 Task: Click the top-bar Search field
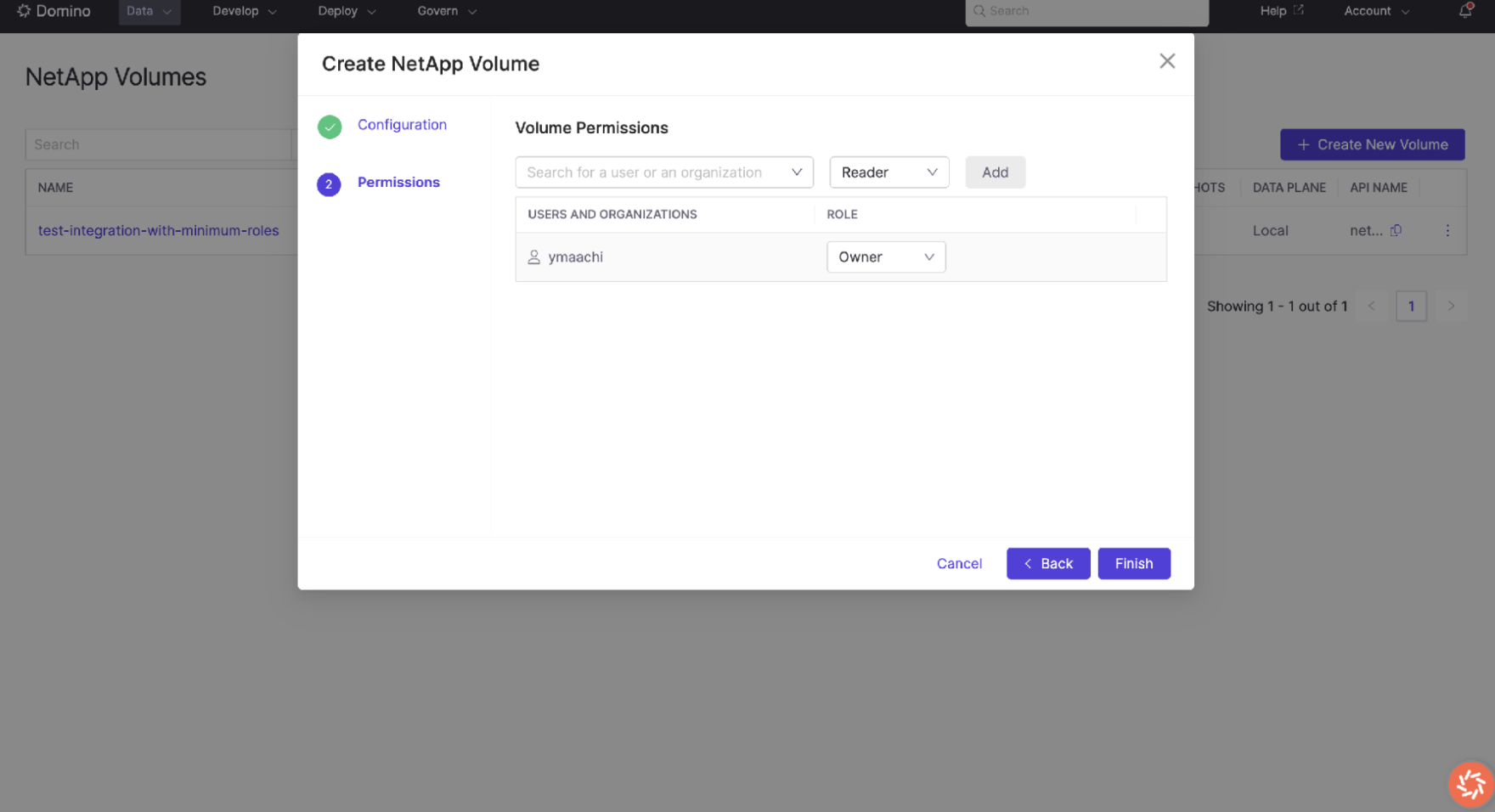(x=1086, y=11)
